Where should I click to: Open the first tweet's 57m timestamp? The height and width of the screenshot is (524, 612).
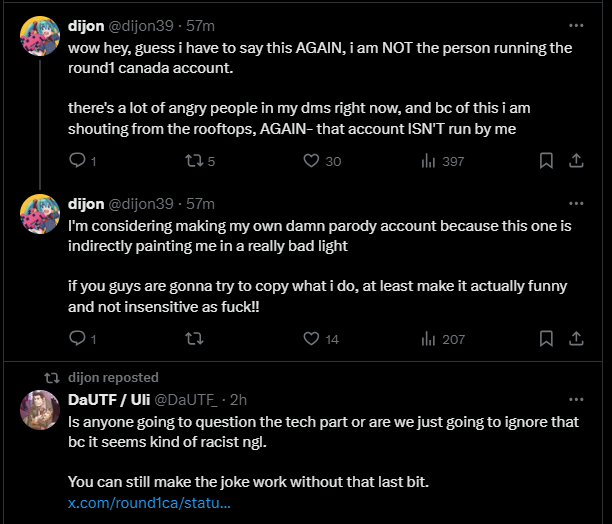200,26
